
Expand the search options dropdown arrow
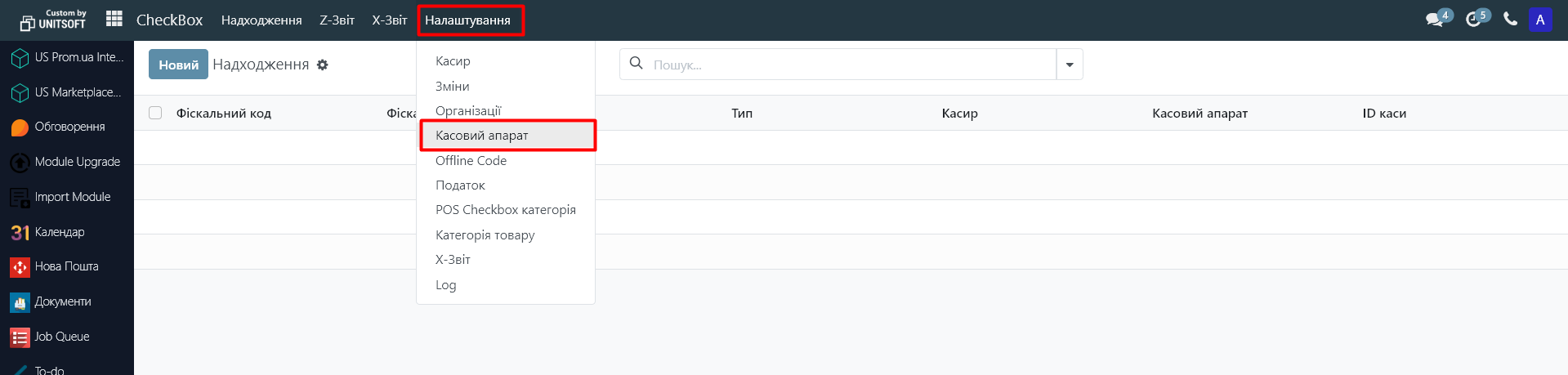pyautogui.click(x=1070, y=65)
